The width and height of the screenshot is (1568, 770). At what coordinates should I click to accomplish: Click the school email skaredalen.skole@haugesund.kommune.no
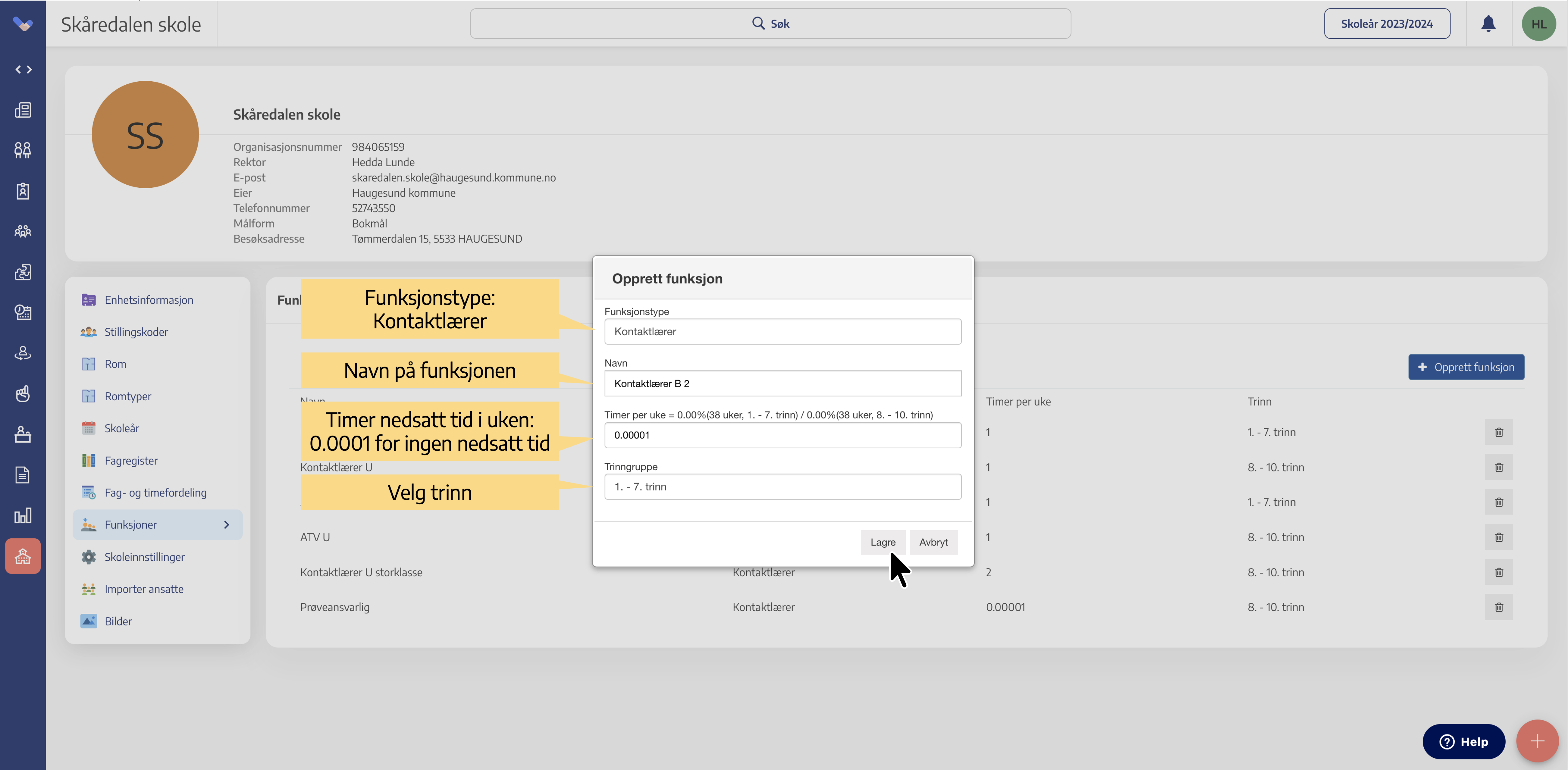coord(453,178)
